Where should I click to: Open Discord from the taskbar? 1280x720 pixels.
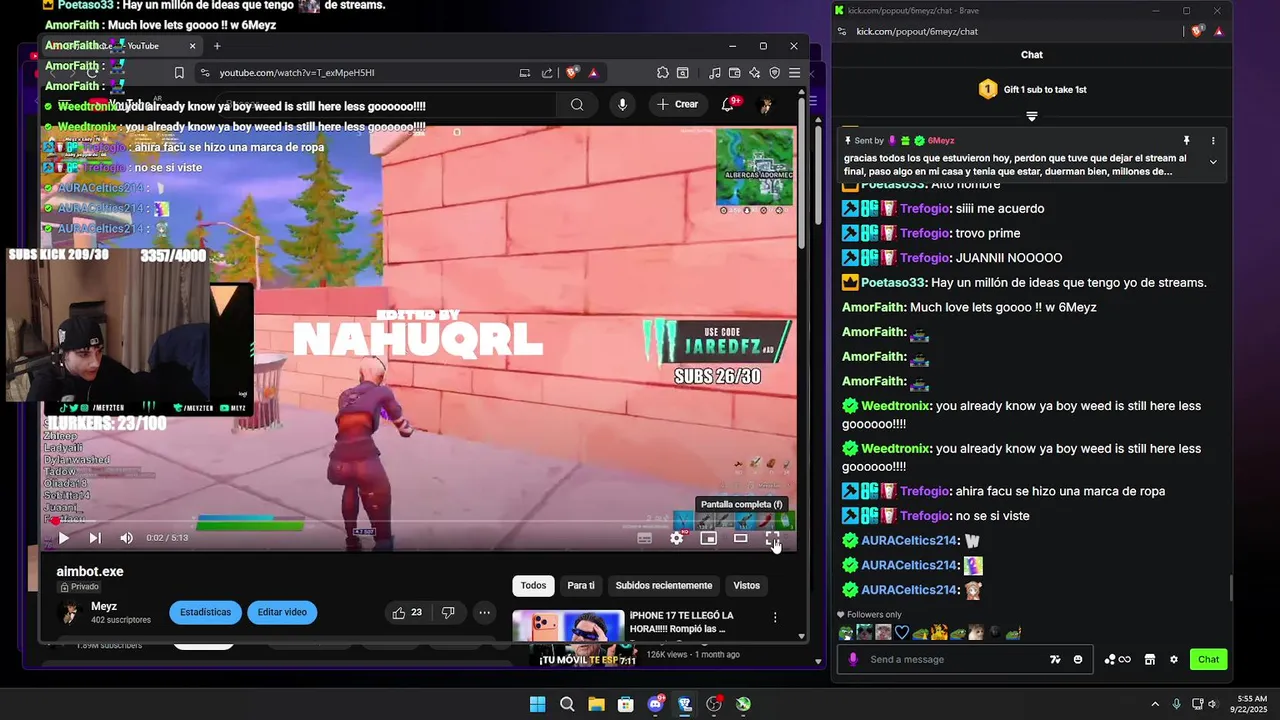(x=655, y=704)
